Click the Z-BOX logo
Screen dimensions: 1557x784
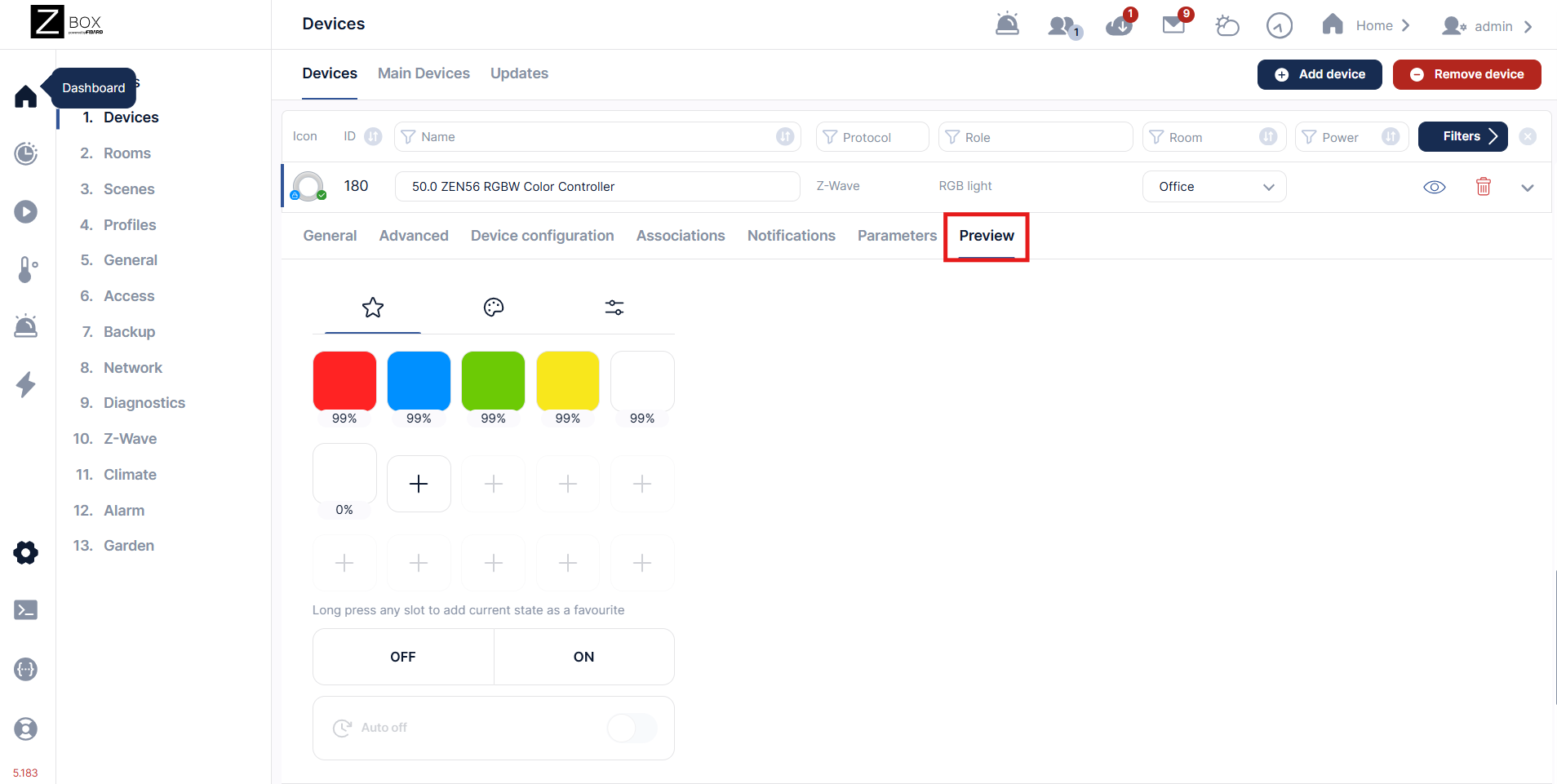pos(68,22)
